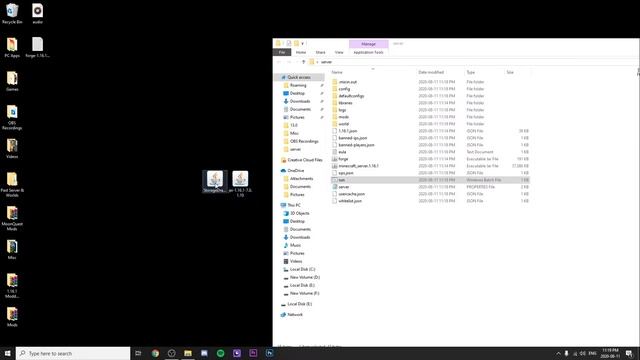Select the minecraft_server.1.16.1 jar file

tap(358, 166)
